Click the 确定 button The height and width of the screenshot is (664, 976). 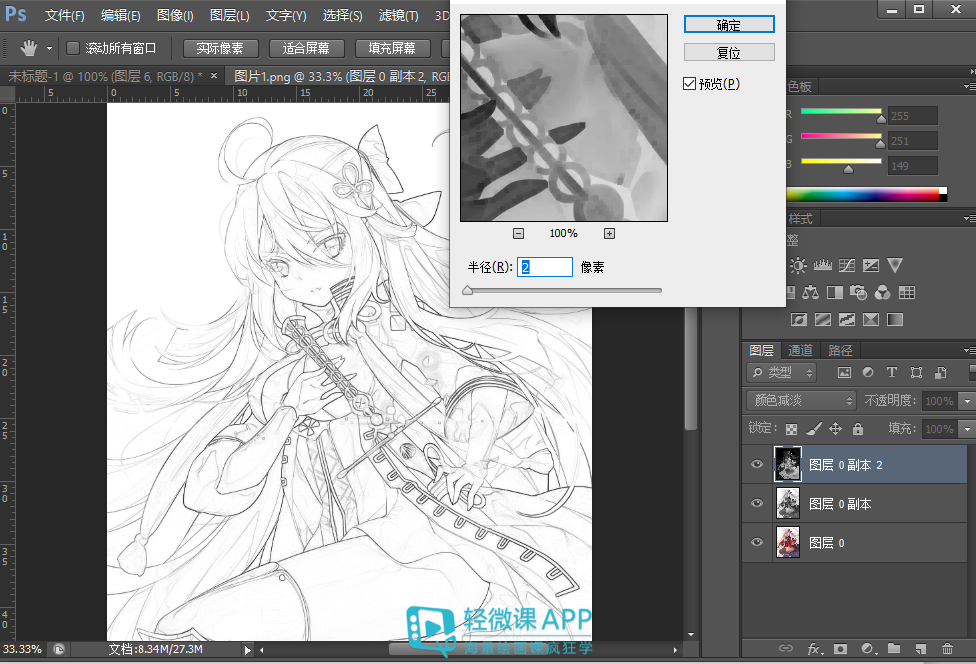click(x=729, y=24)
